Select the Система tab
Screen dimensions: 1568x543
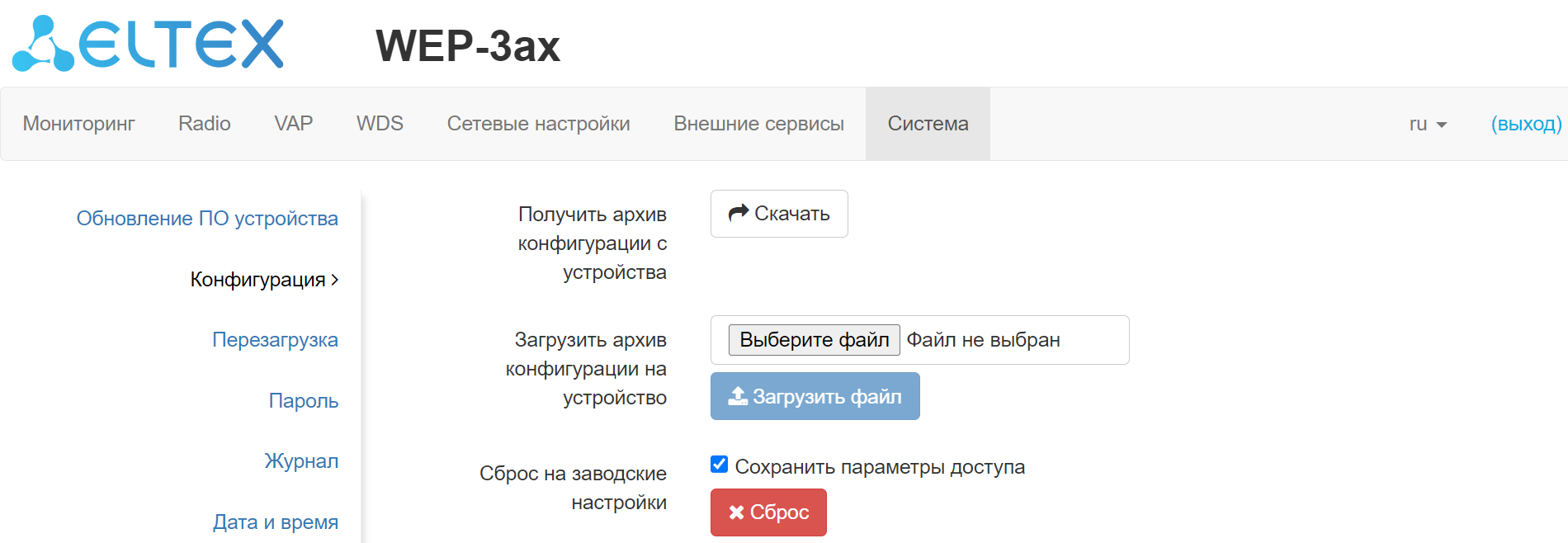(x=928, y=124)
